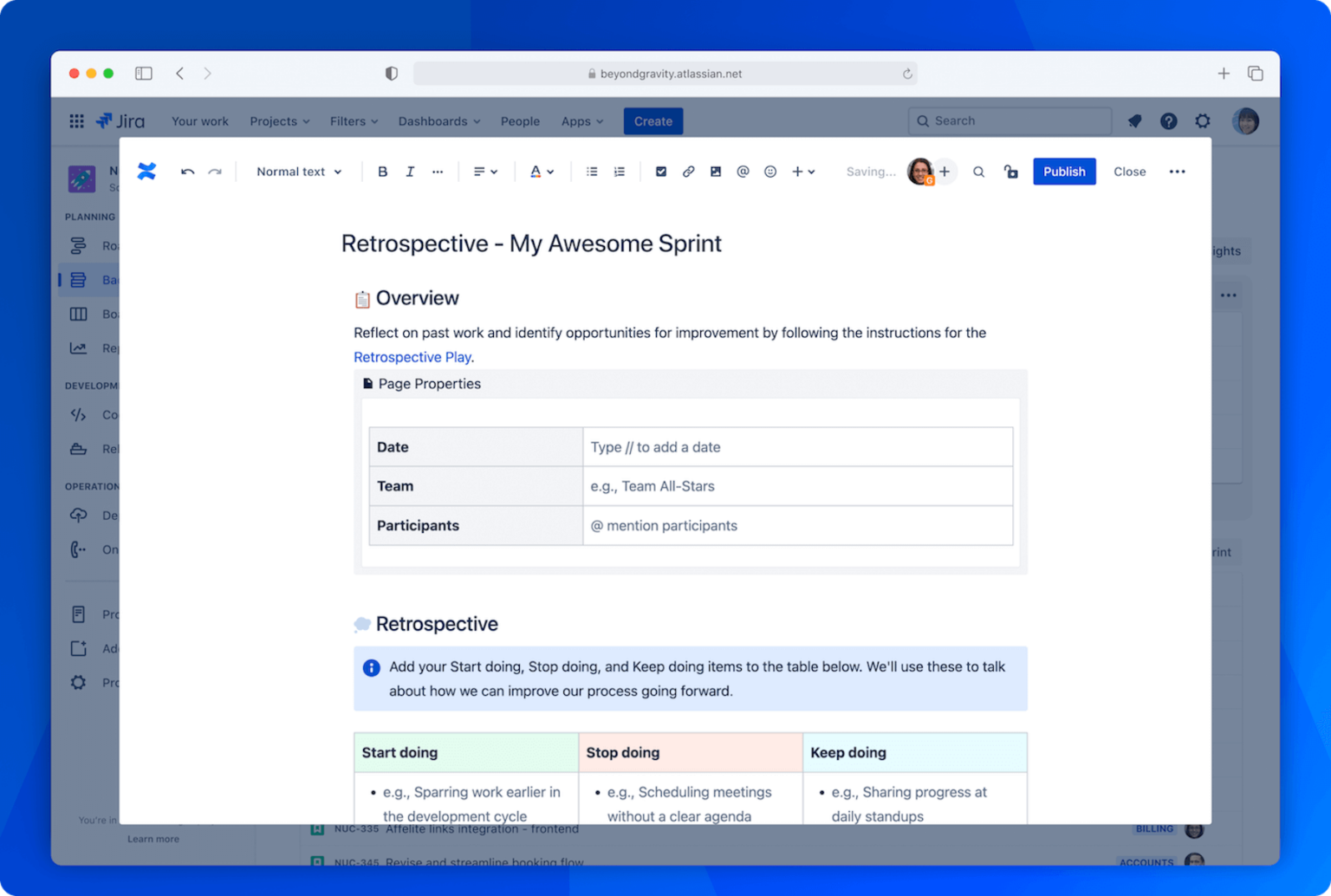1331x896 pixels.
Task: Apply italic formatting
Action: pyautogui.click(x=410, y=171)
